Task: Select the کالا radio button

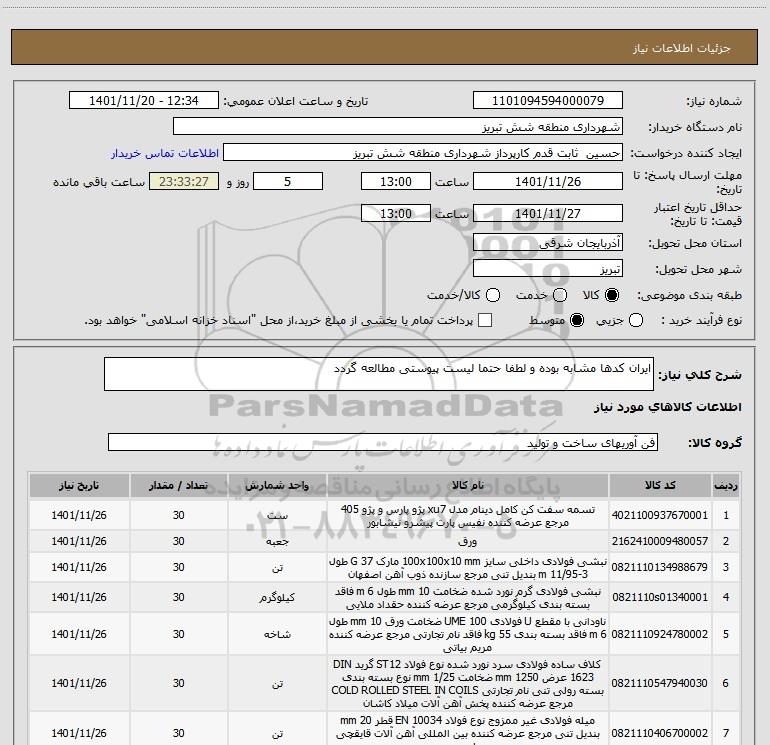Action: (x=612, y=295)
